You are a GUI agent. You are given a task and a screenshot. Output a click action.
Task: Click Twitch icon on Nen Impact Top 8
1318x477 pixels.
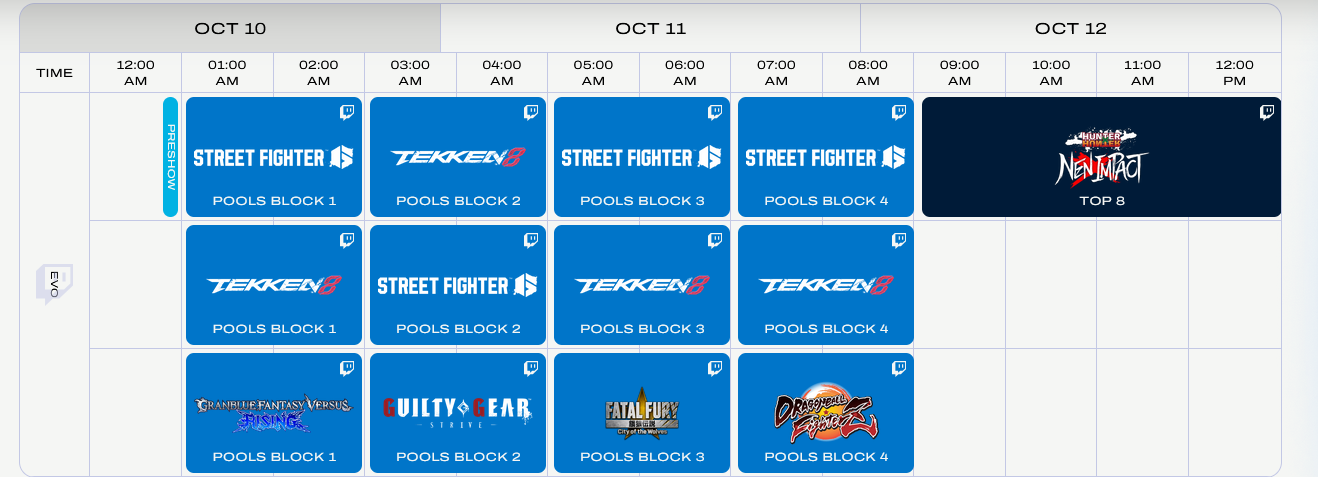click(x=1266, y=113)
